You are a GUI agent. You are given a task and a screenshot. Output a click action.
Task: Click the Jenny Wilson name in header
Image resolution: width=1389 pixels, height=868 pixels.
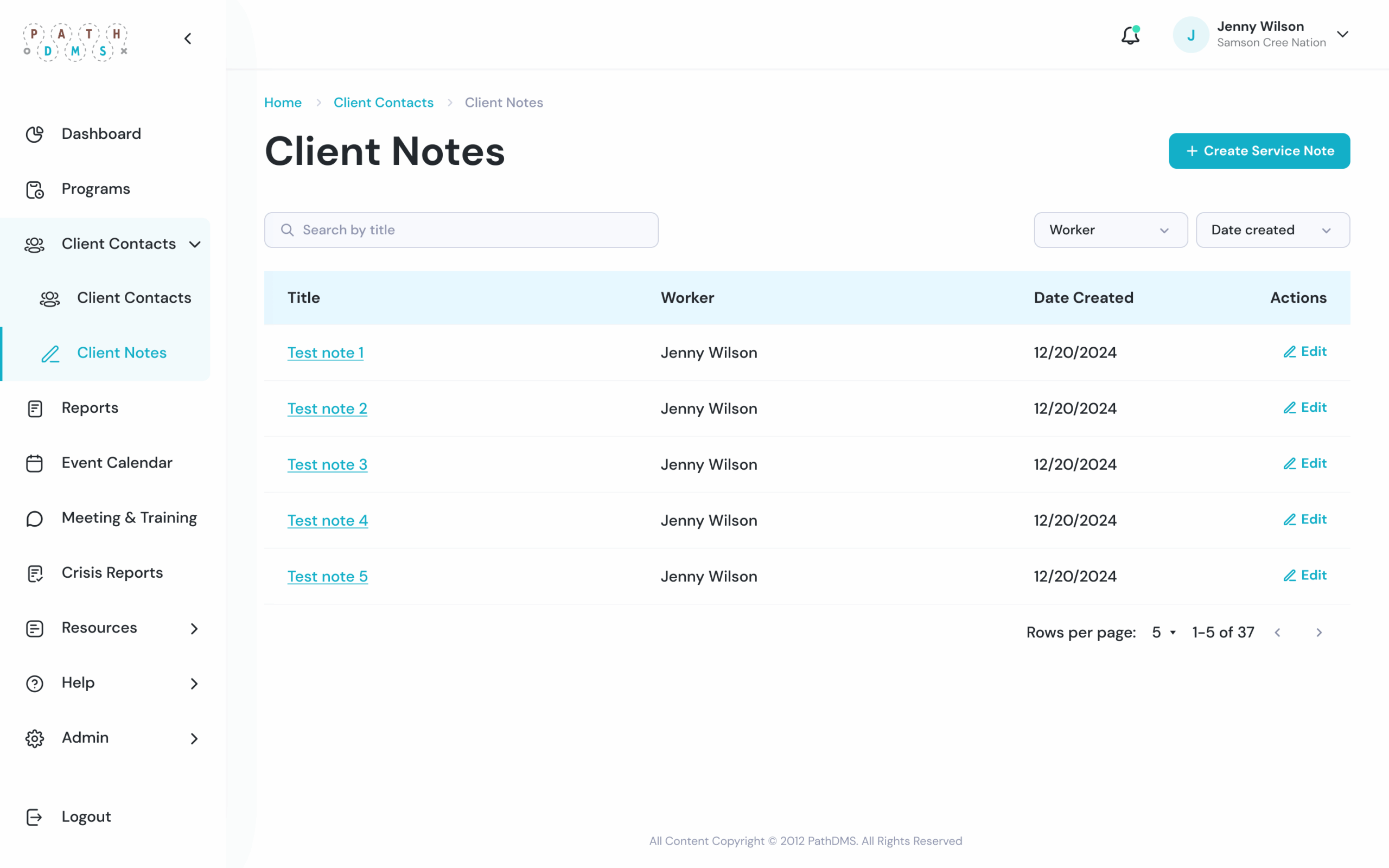[1260, 27]
